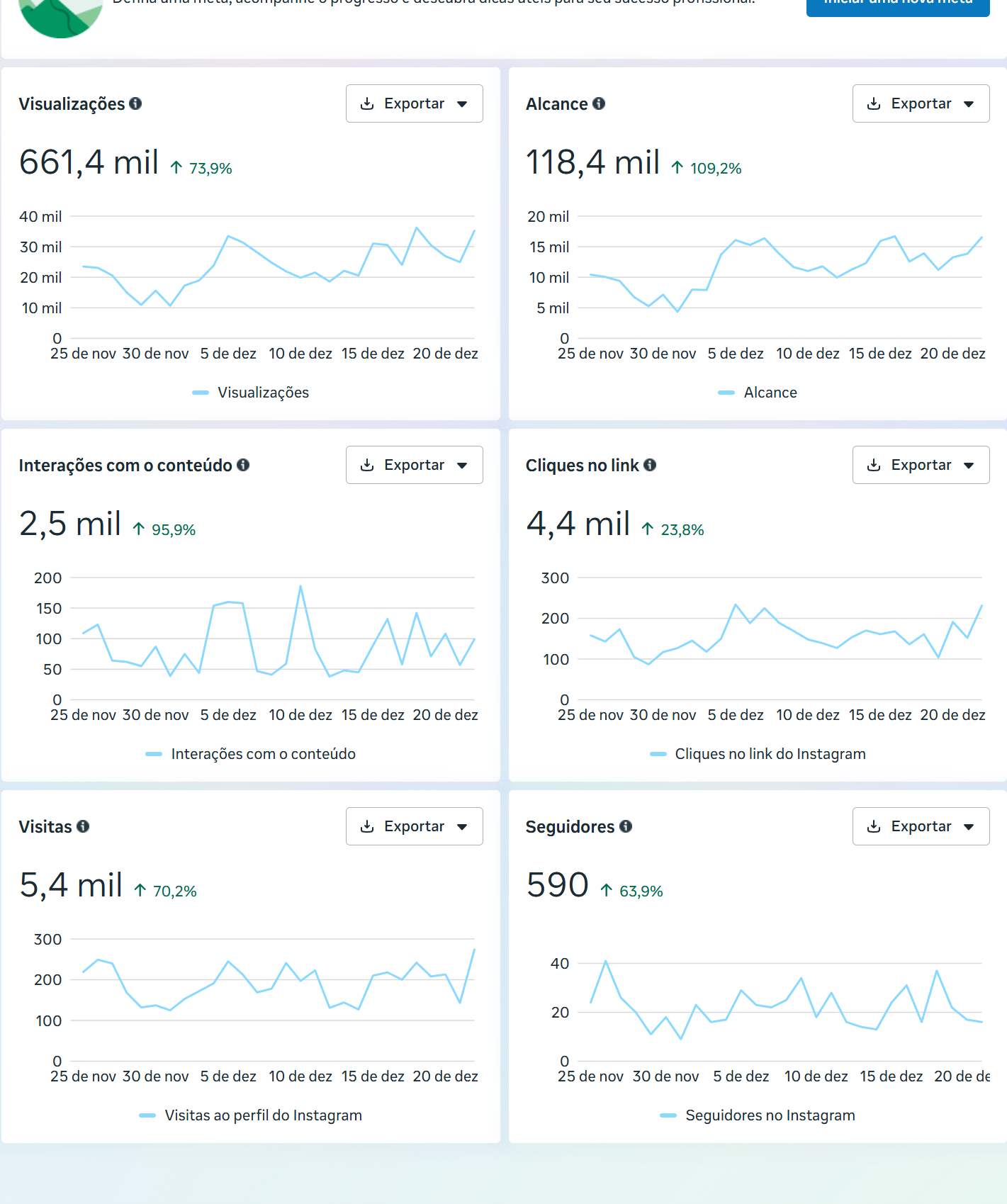Image resolution: width=1007 pixels, height=1204 pixels.
Task: Open info tooltip for Interações com o conteúdo
Action: [x=243, y=465]
